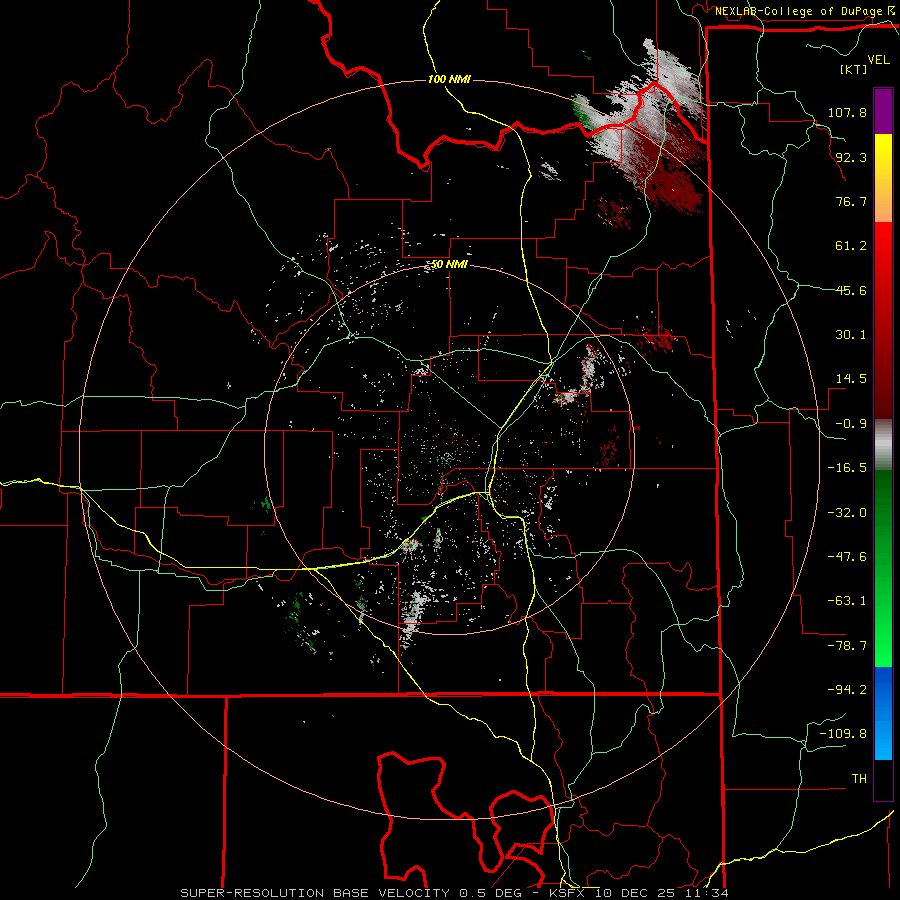The height and width of the screenshot is (900, 900).
Task: Click the 92.3 velocity scale value
Action: (851, 157)
